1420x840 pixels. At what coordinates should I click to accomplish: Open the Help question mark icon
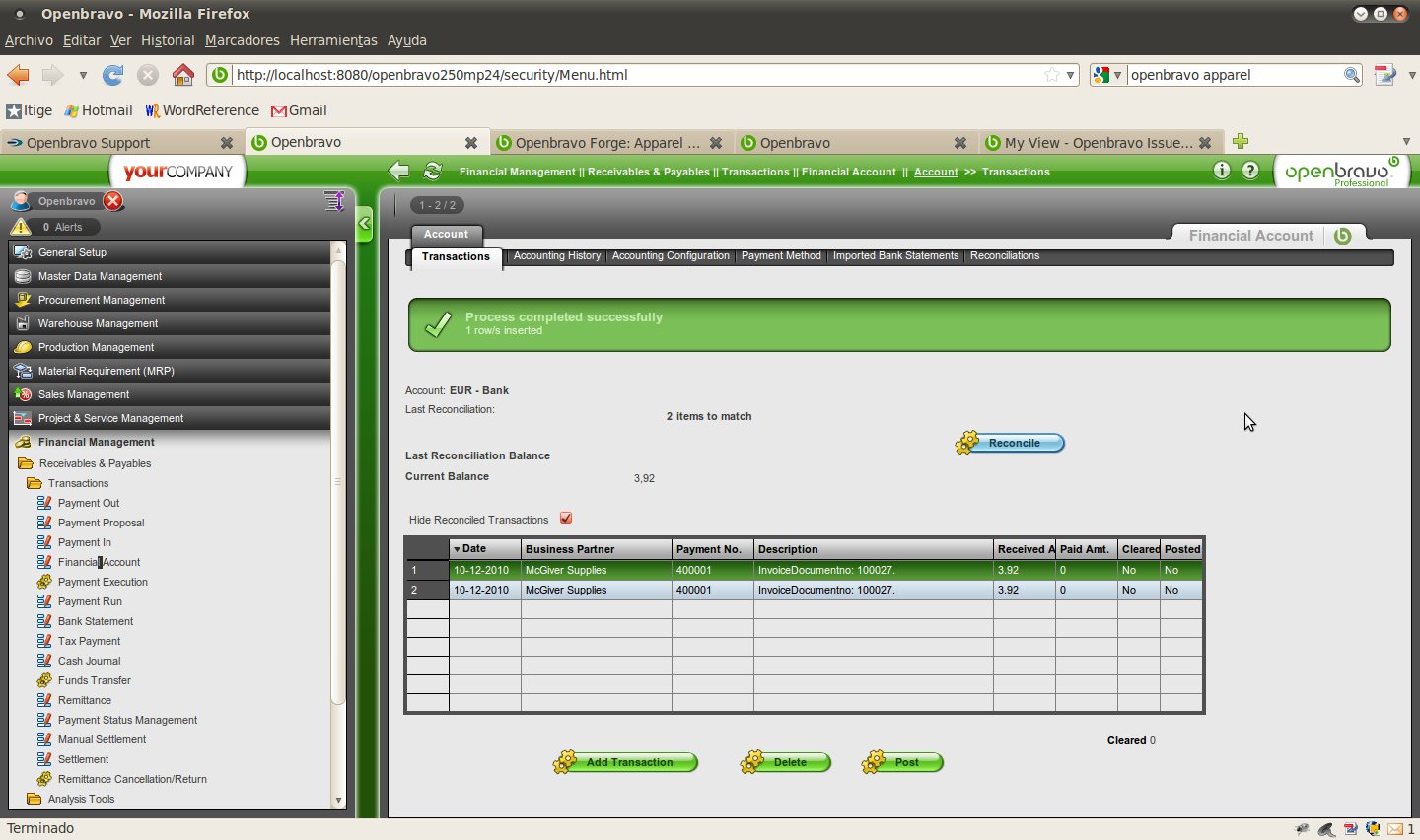[1250, 171]
